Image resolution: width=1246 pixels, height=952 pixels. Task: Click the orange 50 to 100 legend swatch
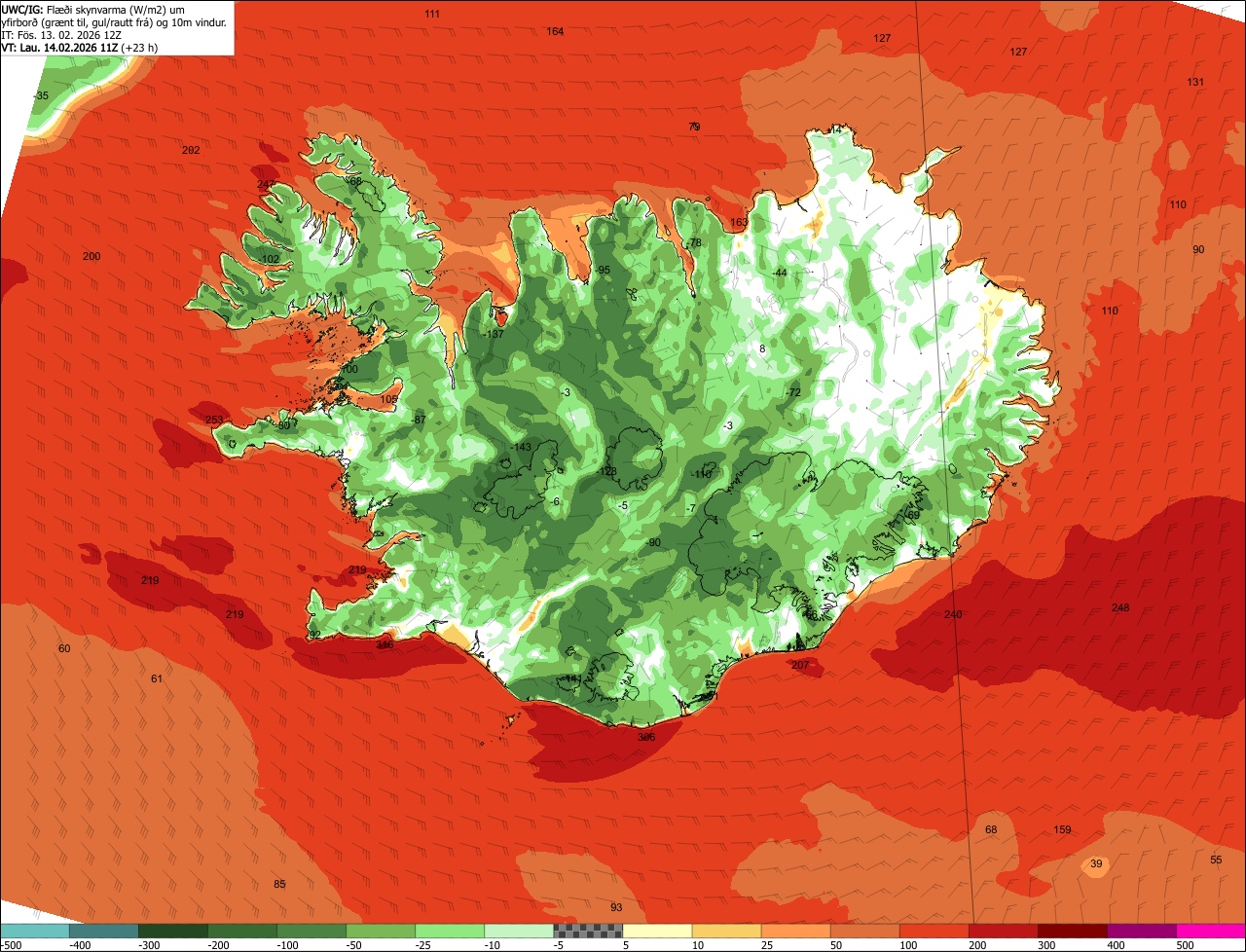(865, 931)
